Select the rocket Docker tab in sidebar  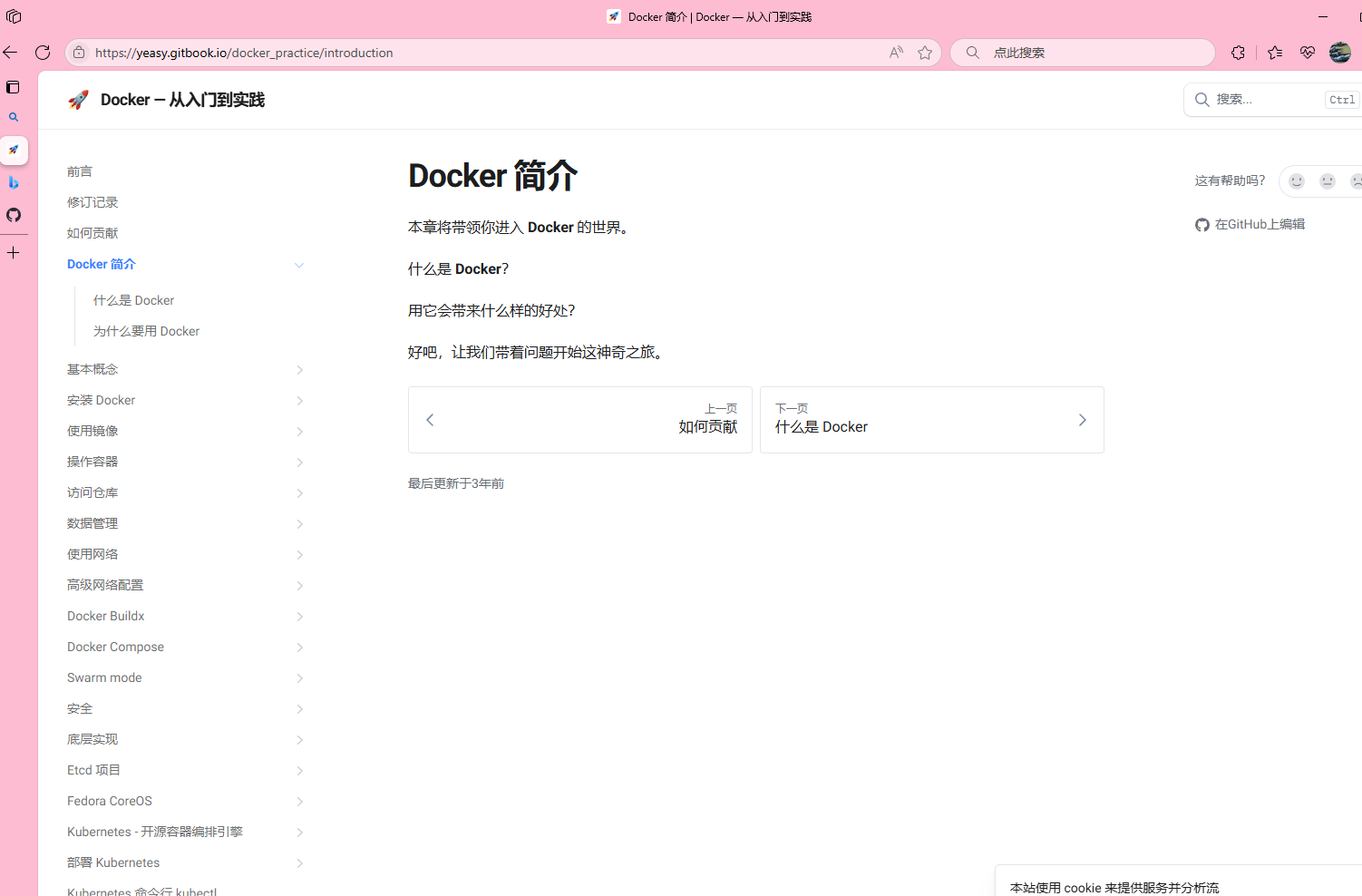point(14,150)
